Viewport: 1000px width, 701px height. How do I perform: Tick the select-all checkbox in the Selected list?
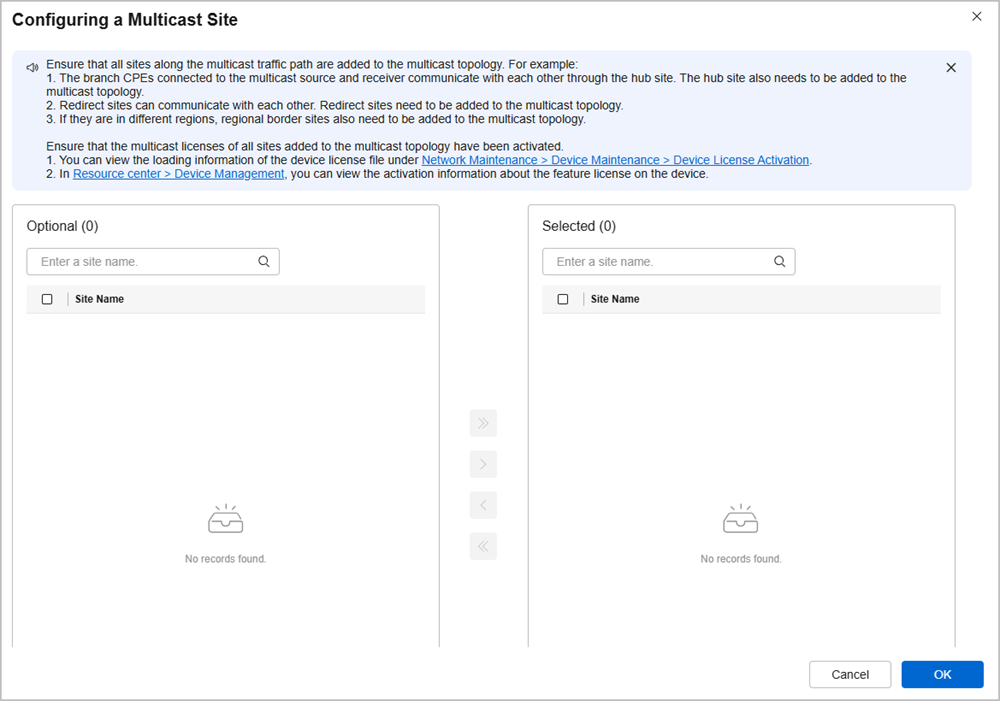(563, 299)
